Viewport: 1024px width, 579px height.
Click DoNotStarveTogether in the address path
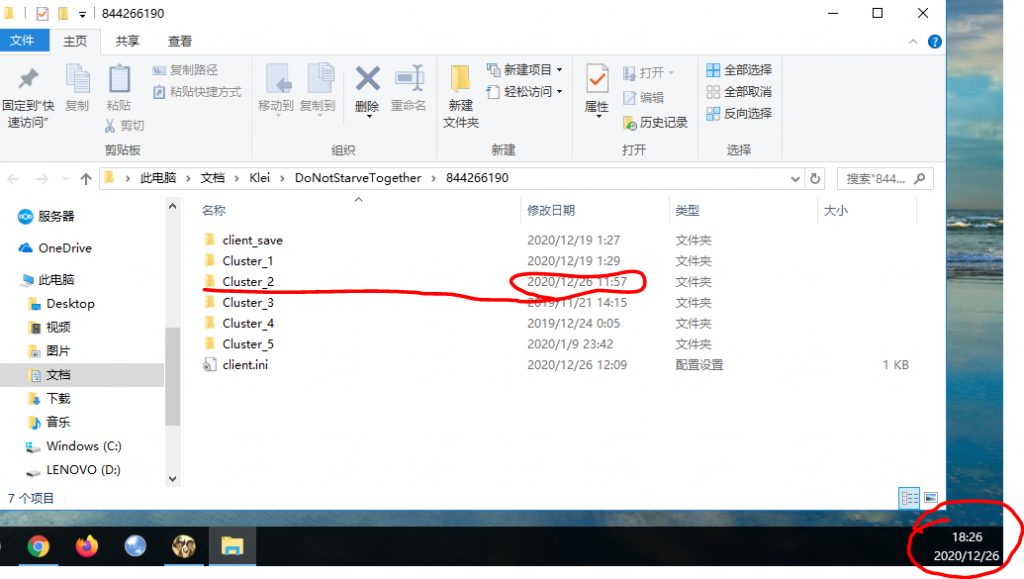tap(358, 178)
